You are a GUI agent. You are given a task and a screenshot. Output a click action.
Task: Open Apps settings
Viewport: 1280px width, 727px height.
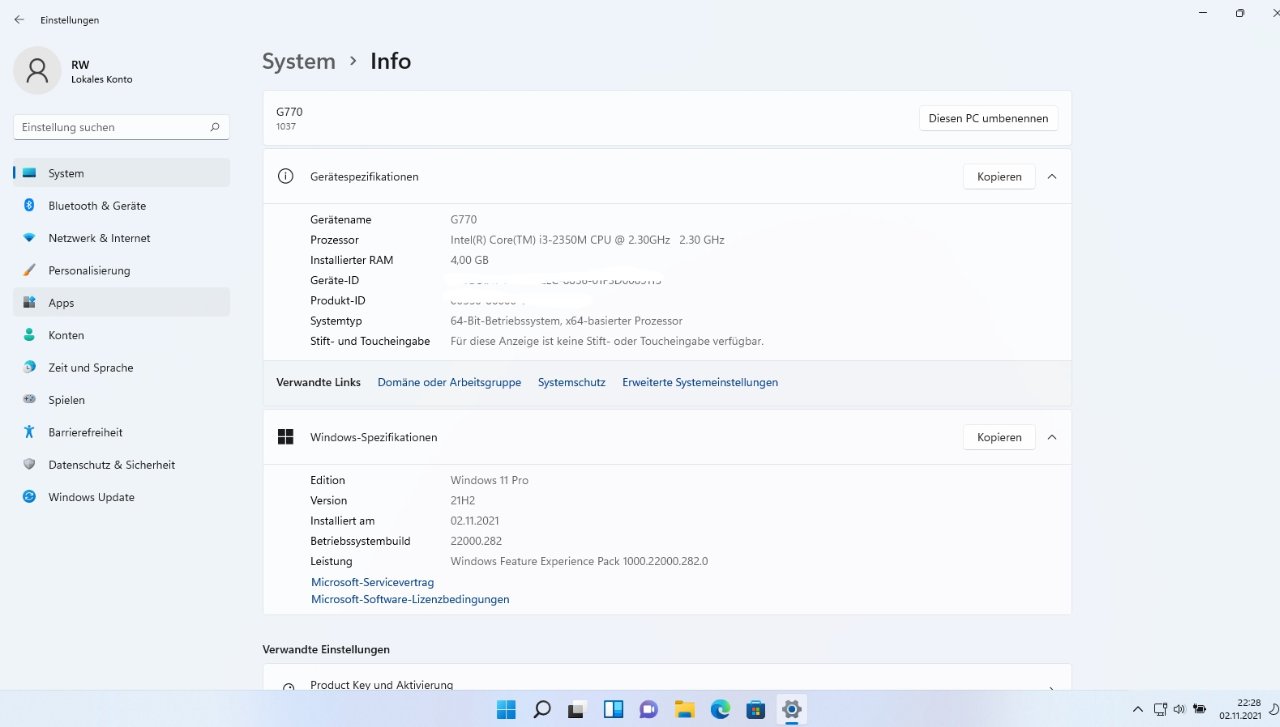[121, 302]
